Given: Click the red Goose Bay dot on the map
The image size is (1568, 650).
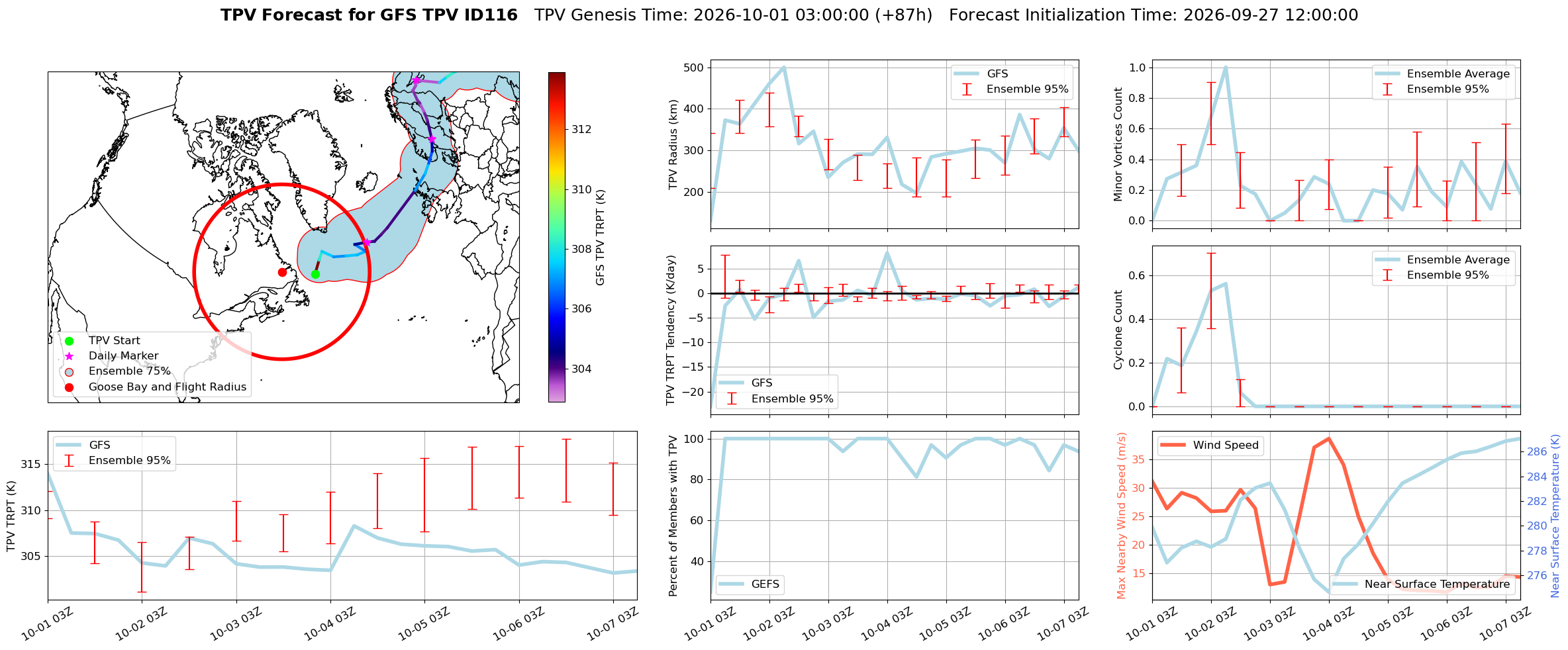Looking at the screenshot, I should [282, 272].
